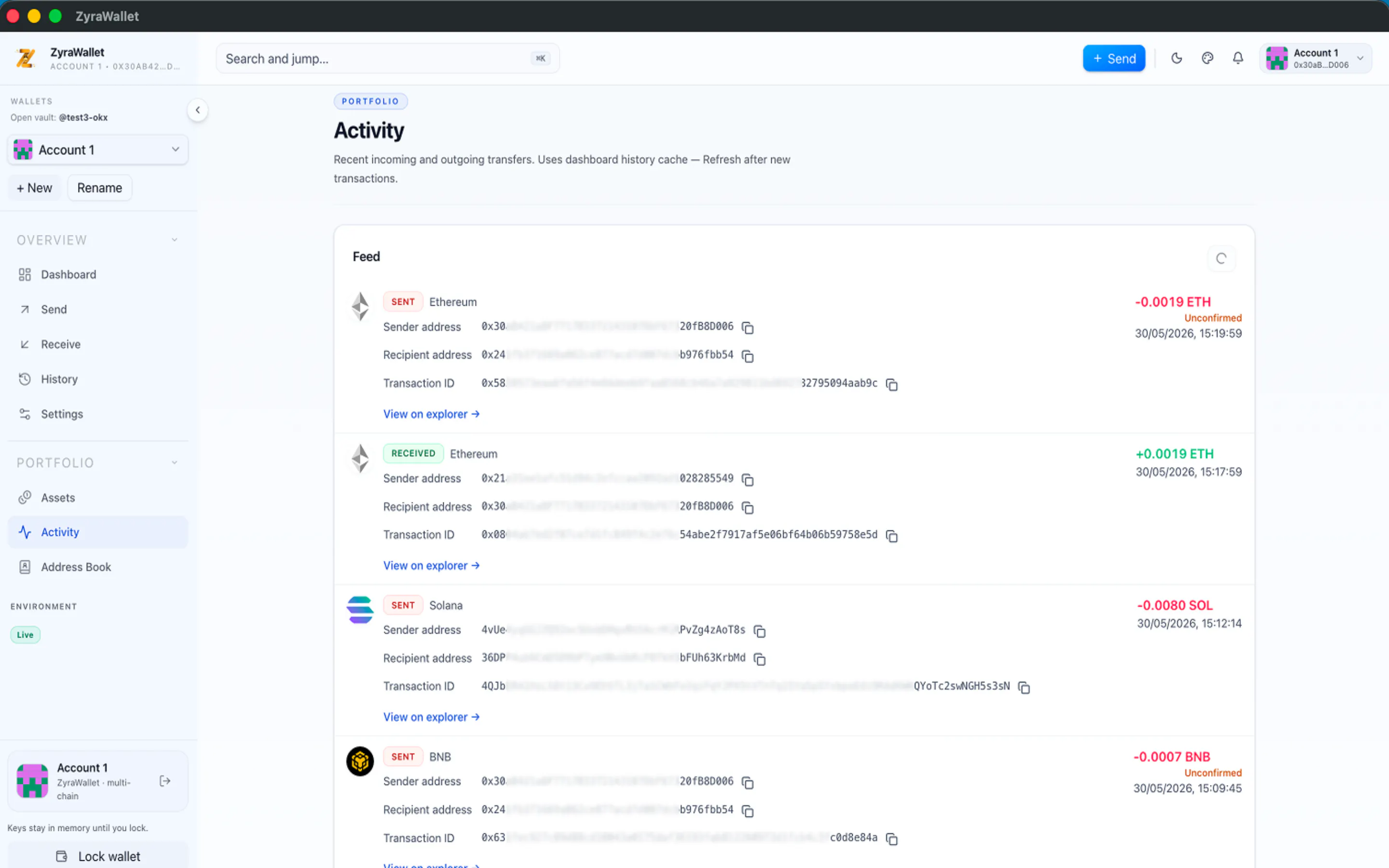Click the Ethereum icon of the received transaction
The width and height of the screenshot is (1389, 868).
(360, 458)
